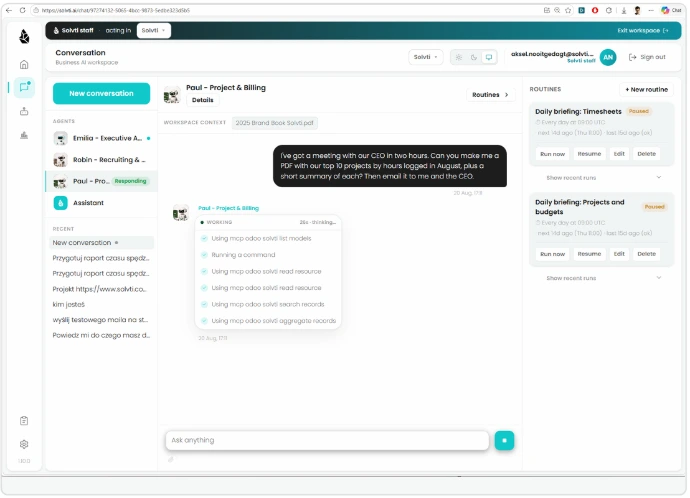This screenshot has height=498, width=690.
Task: Open browser downloads icon
Action: 624,10
